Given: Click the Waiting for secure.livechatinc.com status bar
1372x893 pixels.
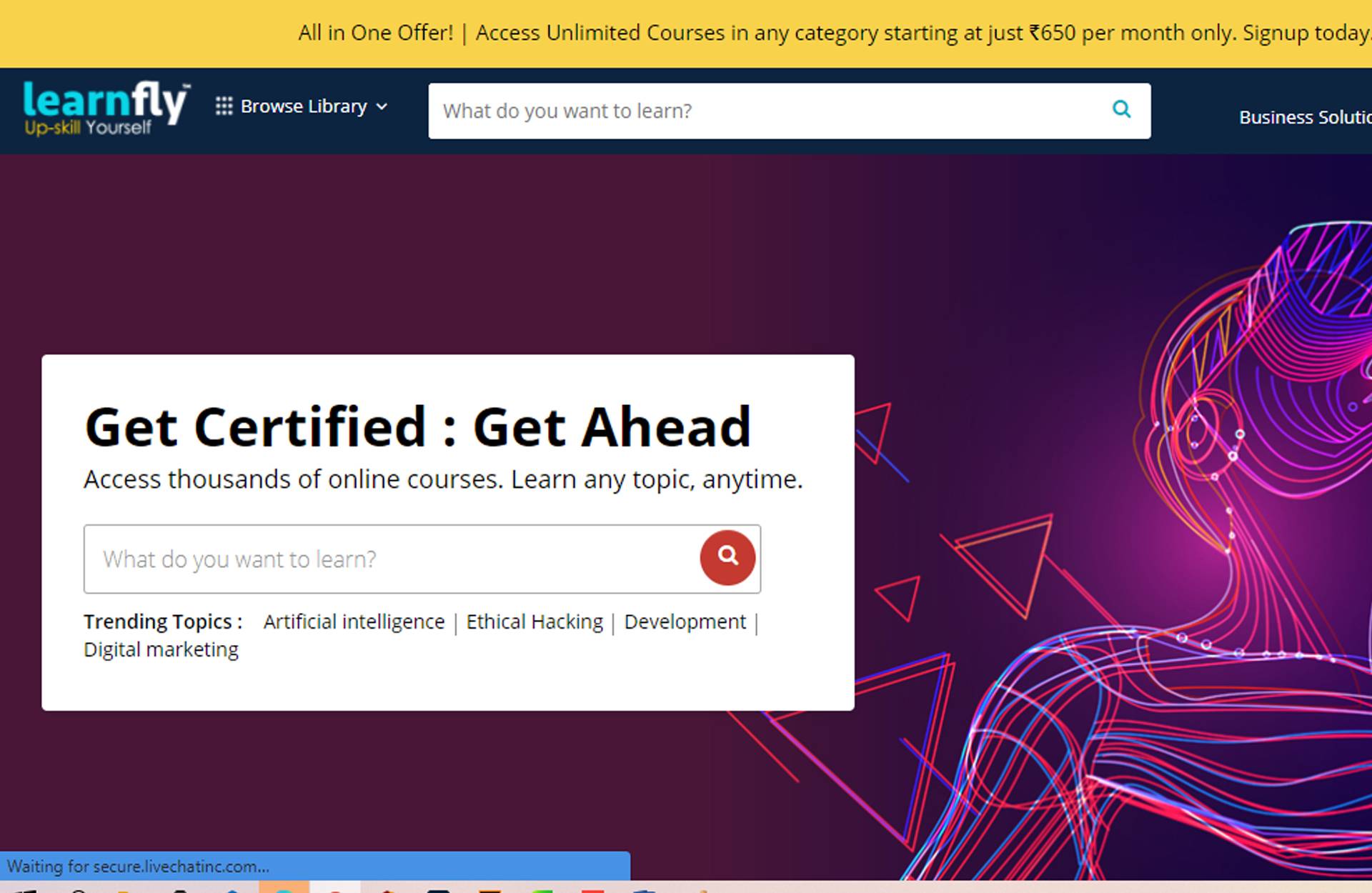Looking at the screenshot, I should click(314, 866).
